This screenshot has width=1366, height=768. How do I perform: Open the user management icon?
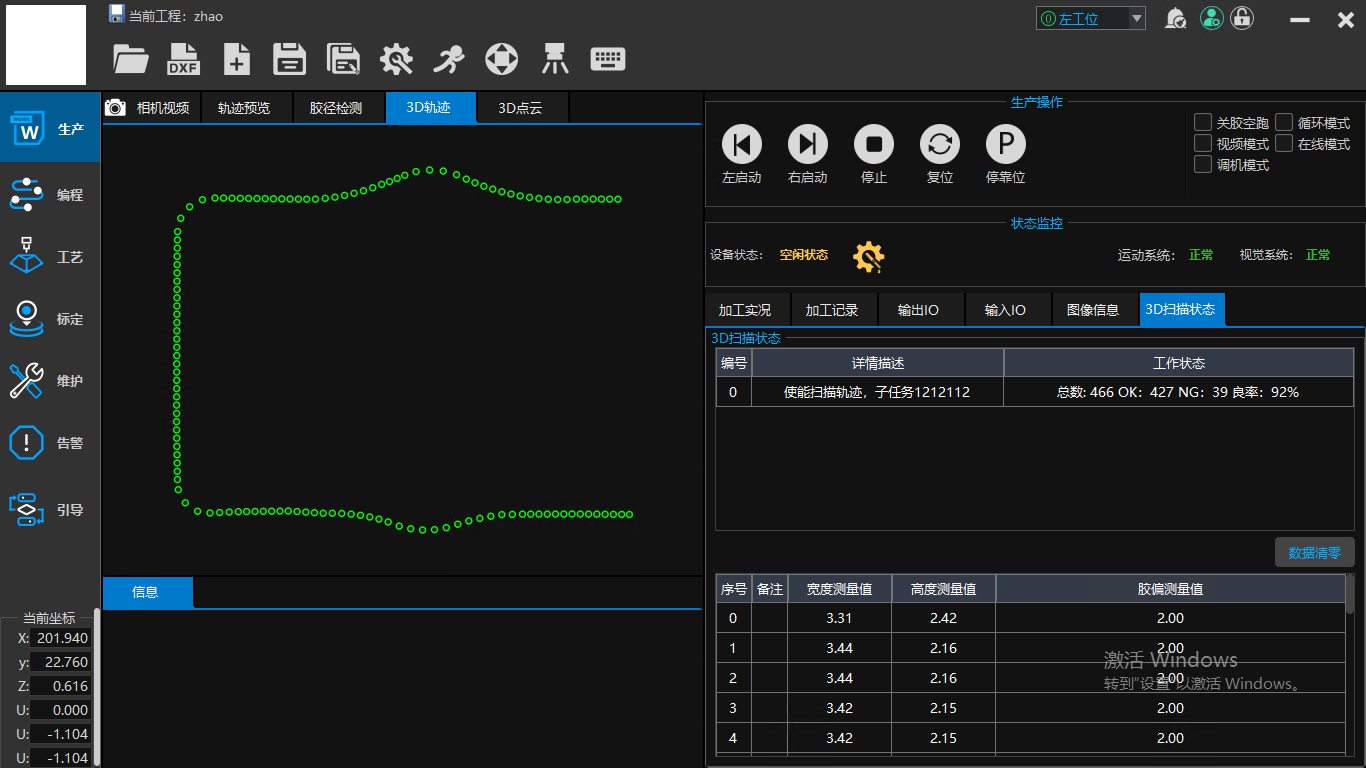point(1211,18)
